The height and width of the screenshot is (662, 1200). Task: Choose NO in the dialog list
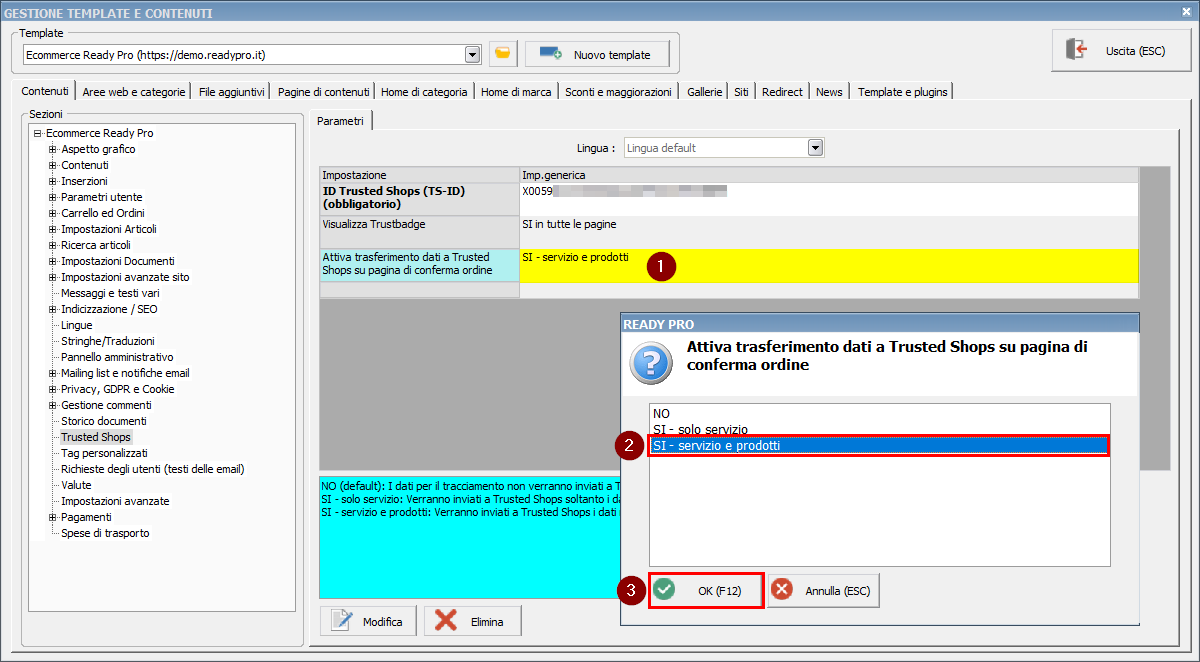879,413
